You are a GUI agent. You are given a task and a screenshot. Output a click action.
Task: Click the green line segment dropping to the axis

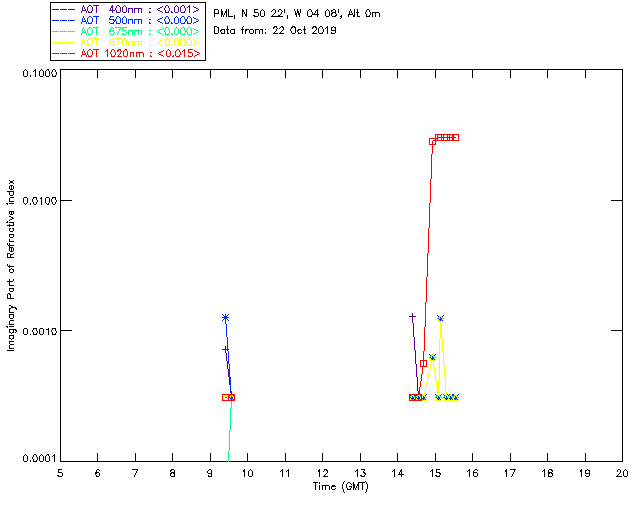coord(230,429)
